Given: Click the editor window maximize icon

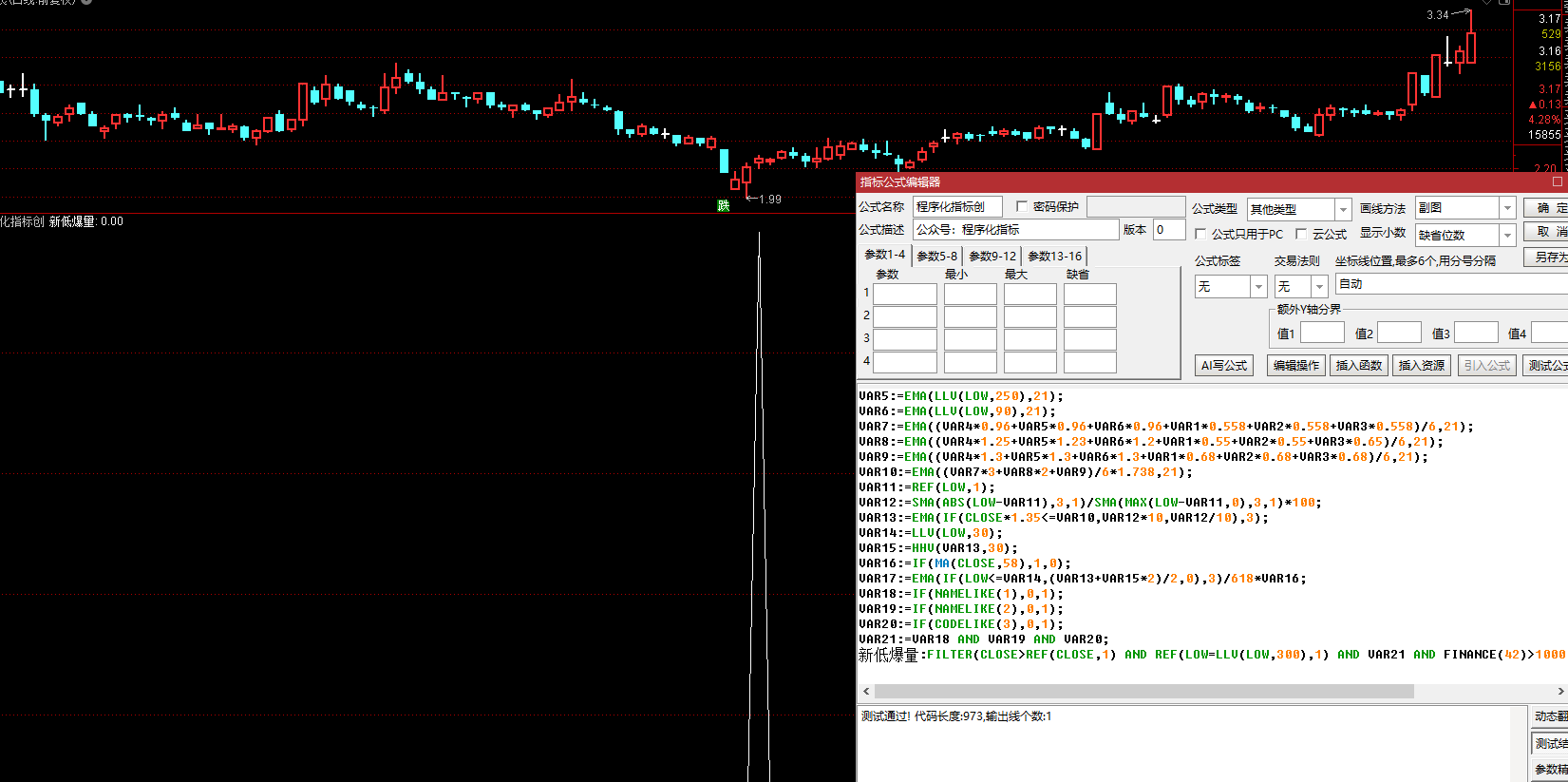Looking at the screenshot, I should (1557, 181).
